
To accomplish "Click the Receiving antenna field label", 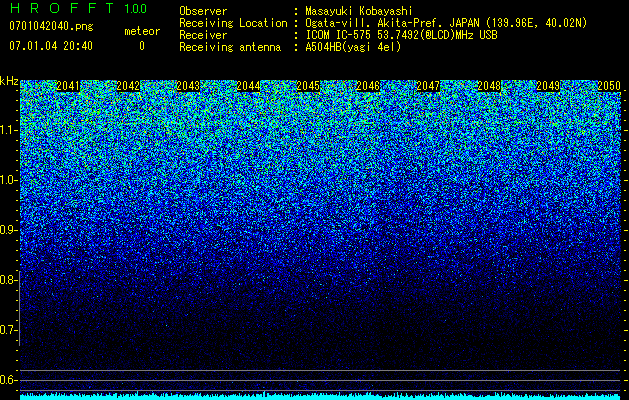I will coord(230,47).
